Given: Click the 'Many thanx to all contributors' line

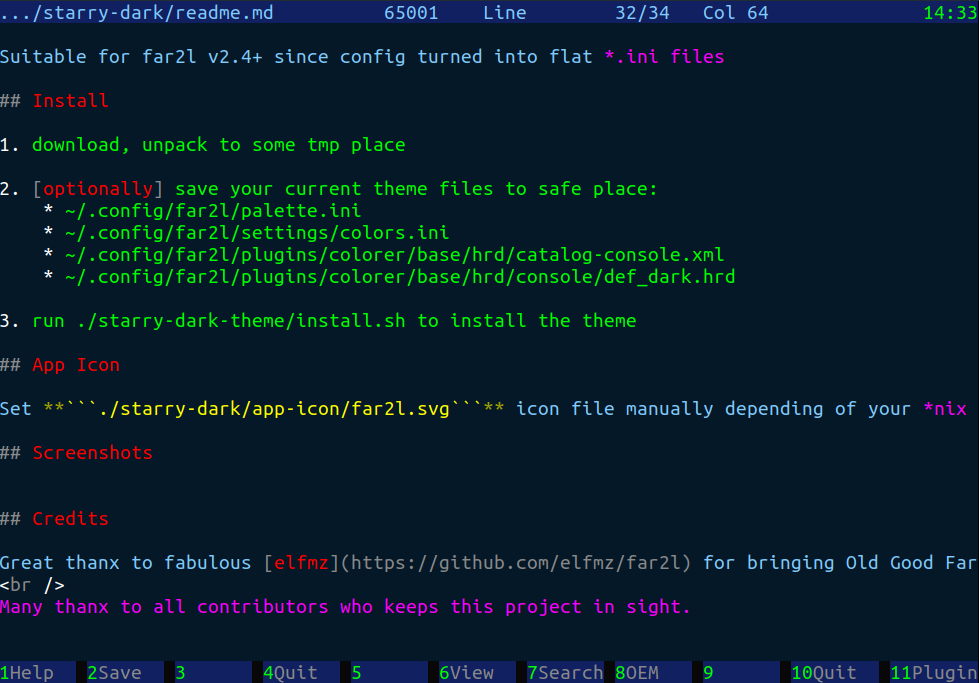Looking at the screenshot, I should pos(345,607).
